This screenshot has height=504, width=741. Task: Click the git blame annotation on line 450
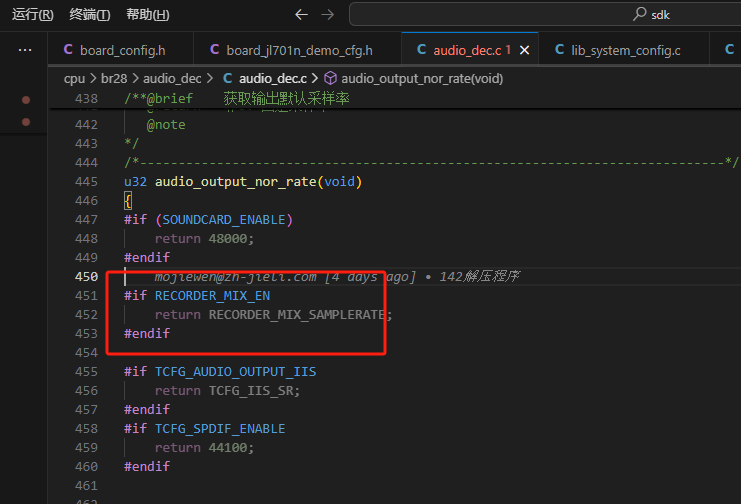(x=336, y=277)
